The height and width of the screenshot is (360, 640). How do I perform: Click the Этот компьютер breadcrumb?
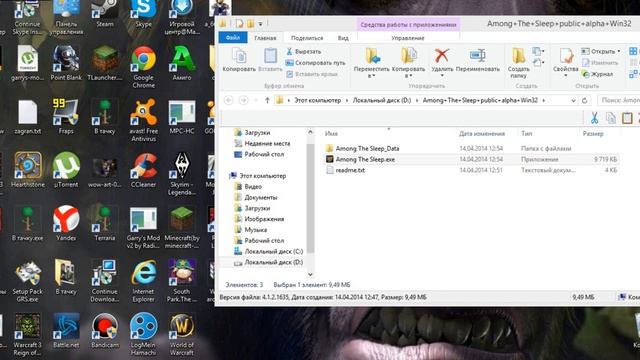point(318,100)
